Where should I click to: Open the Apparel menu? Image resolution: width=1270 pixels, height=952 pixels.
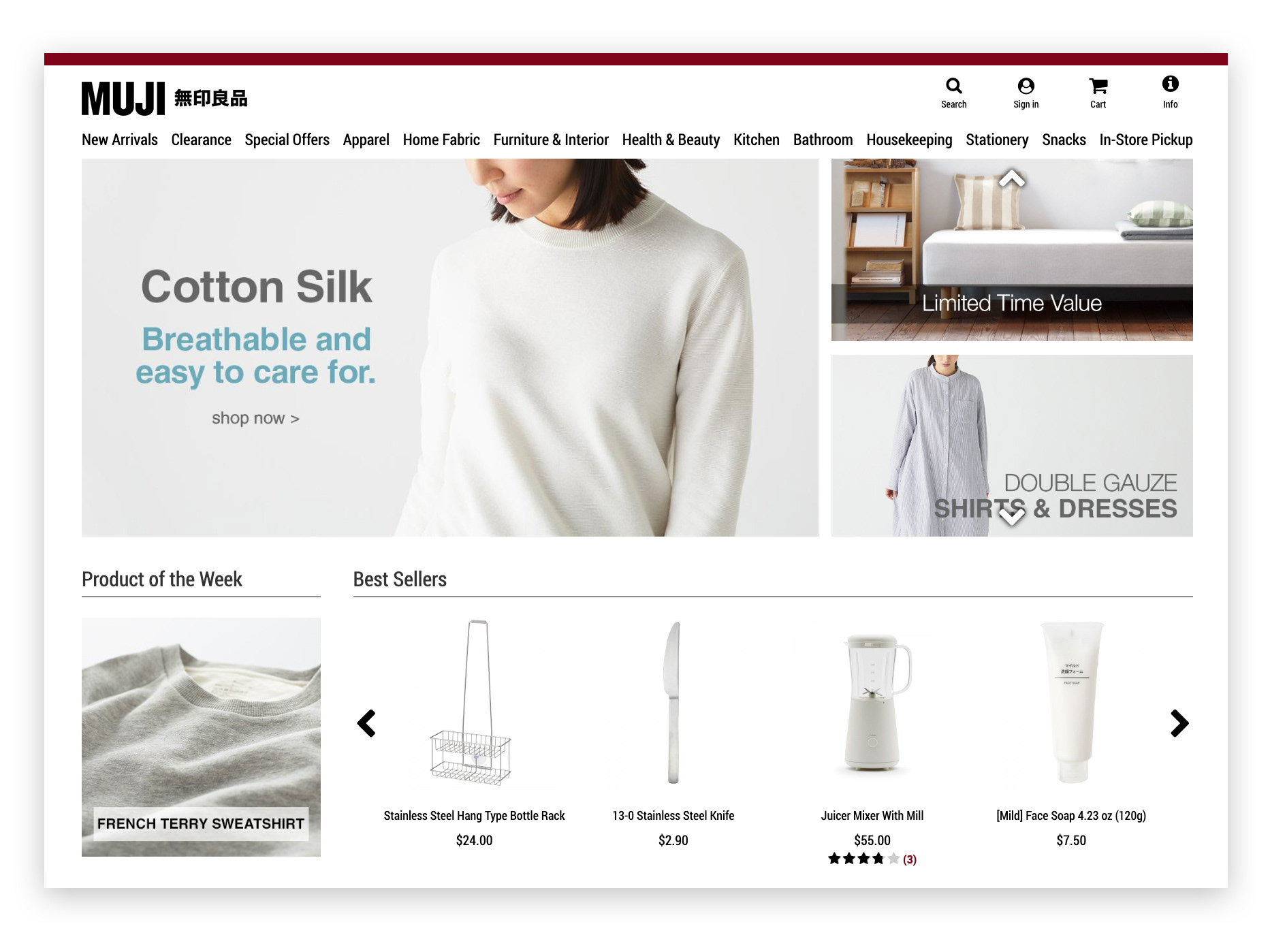(x=366, y=140)
